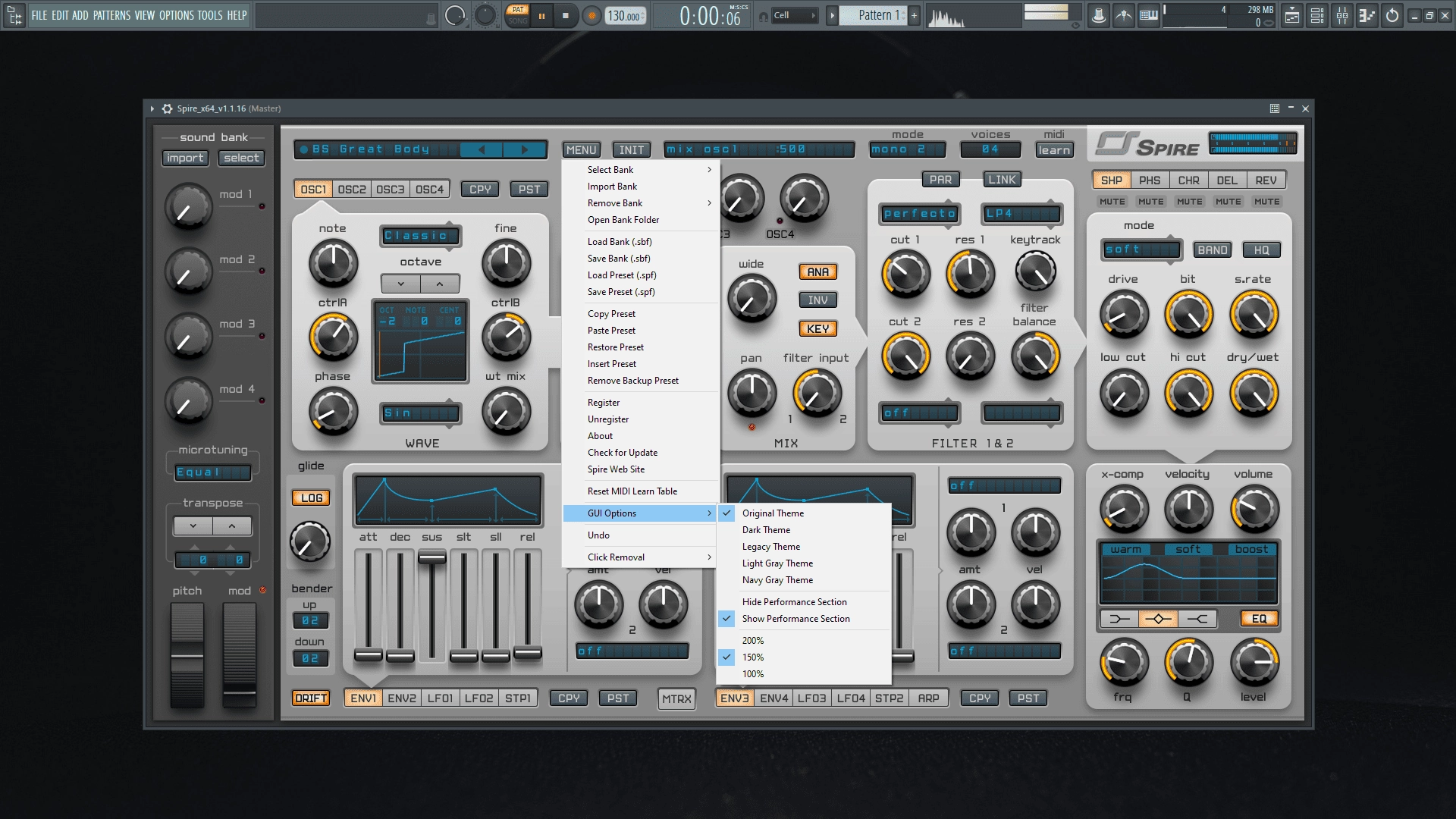
Task: Open the perfecto filter type dropdown
Action: point(920,214)
